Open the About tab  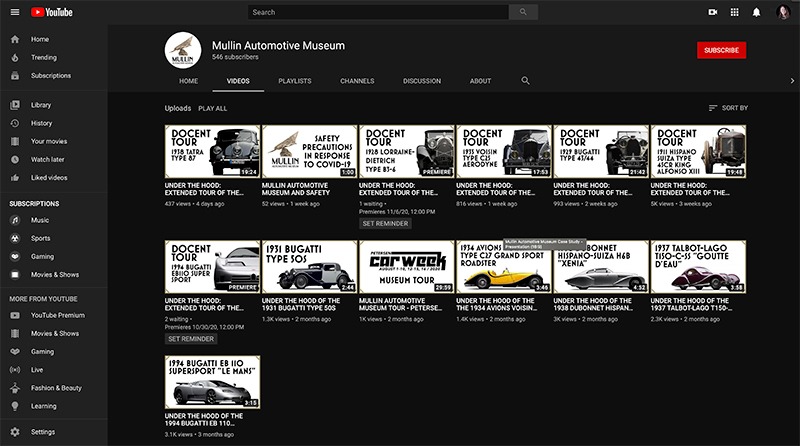pos(481,81)
